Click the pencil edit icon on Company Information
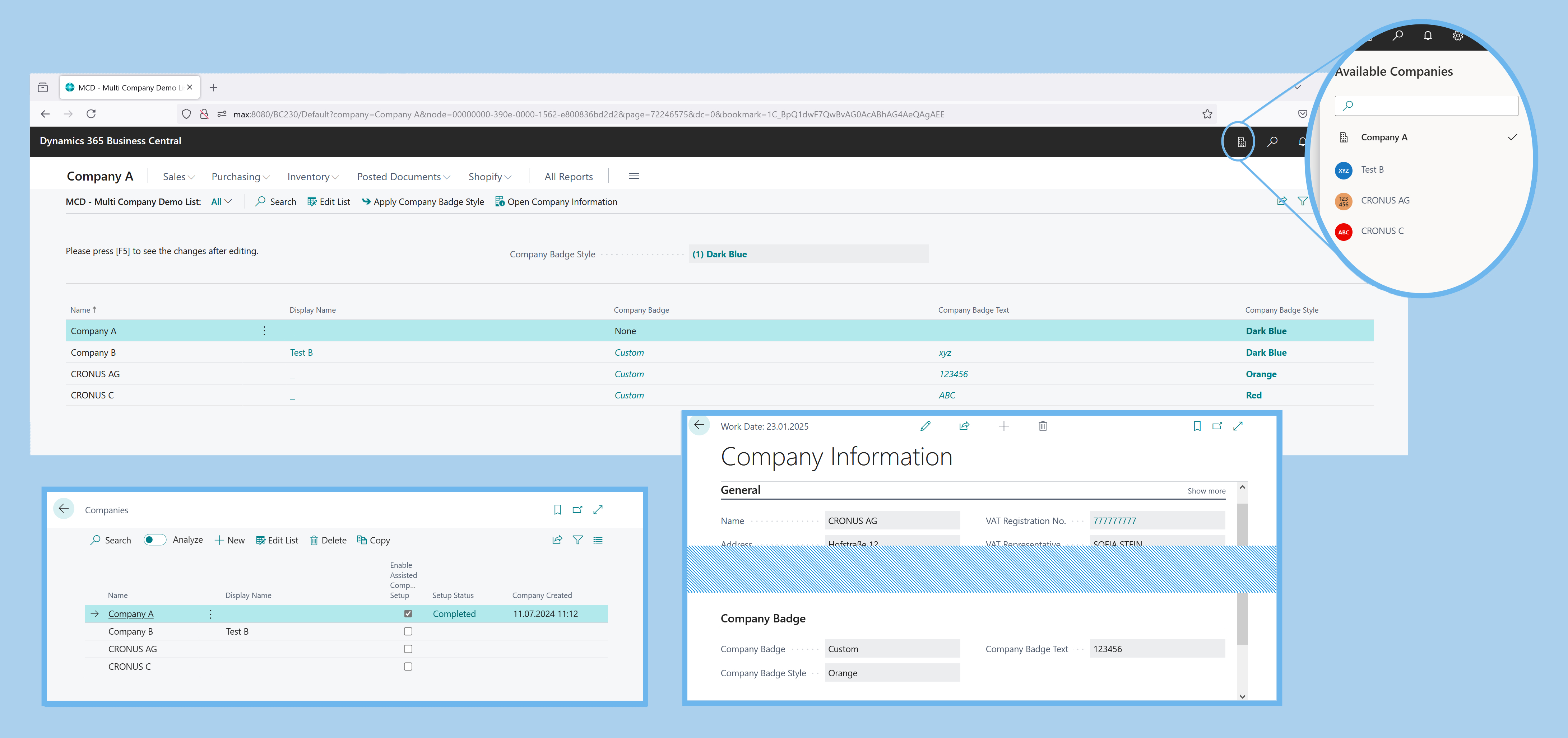This screenshot has width=1568, height=738. 925,426
